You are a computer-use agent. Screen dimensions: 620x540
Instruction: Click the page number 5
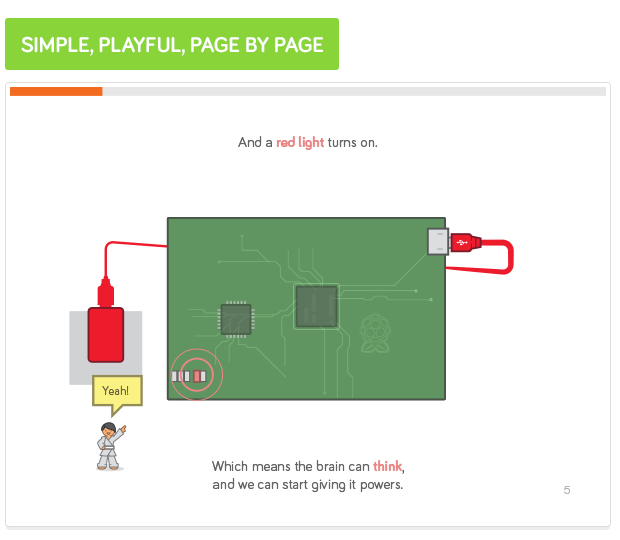pyautogui.click(x=567, y=490)
